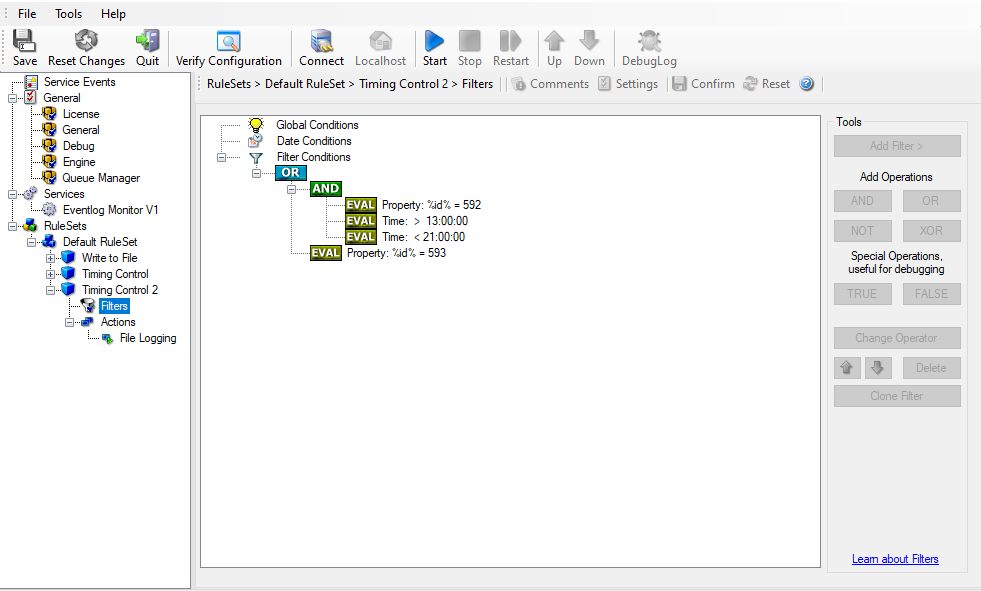Select File Logging action in tree
981x591 pixels.
(147, 338)
